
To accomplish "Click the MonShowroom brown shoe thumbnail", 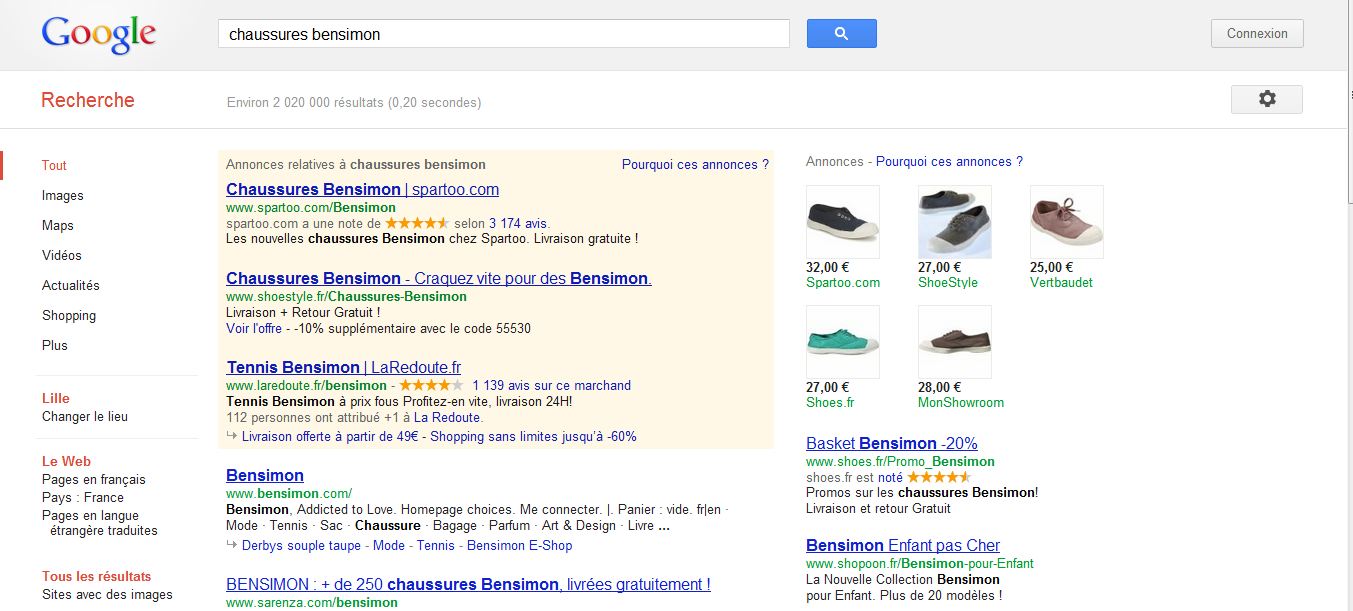I will coord(955,342).
